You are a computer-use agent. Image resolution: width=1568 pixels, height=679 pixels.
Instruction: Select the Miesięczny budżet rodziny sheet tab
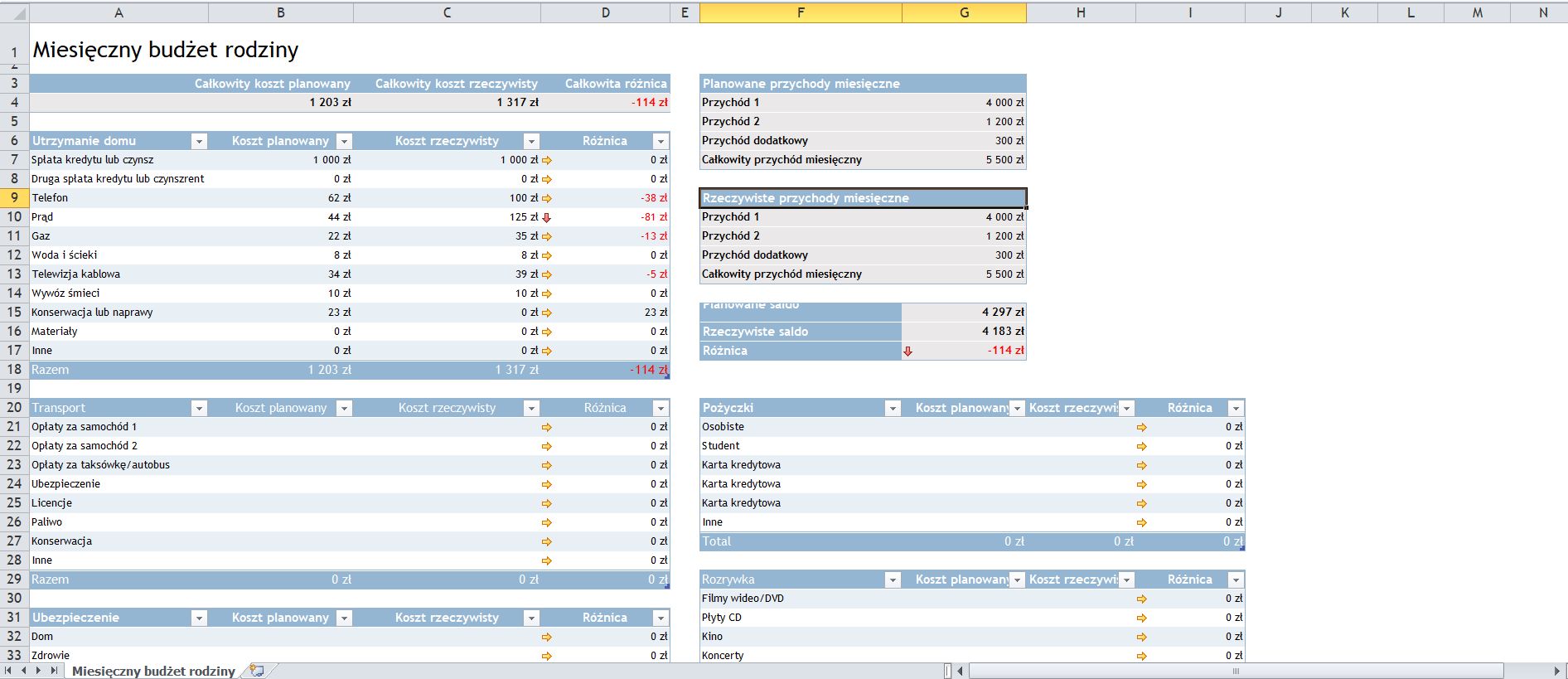click(x=153, y=671)
